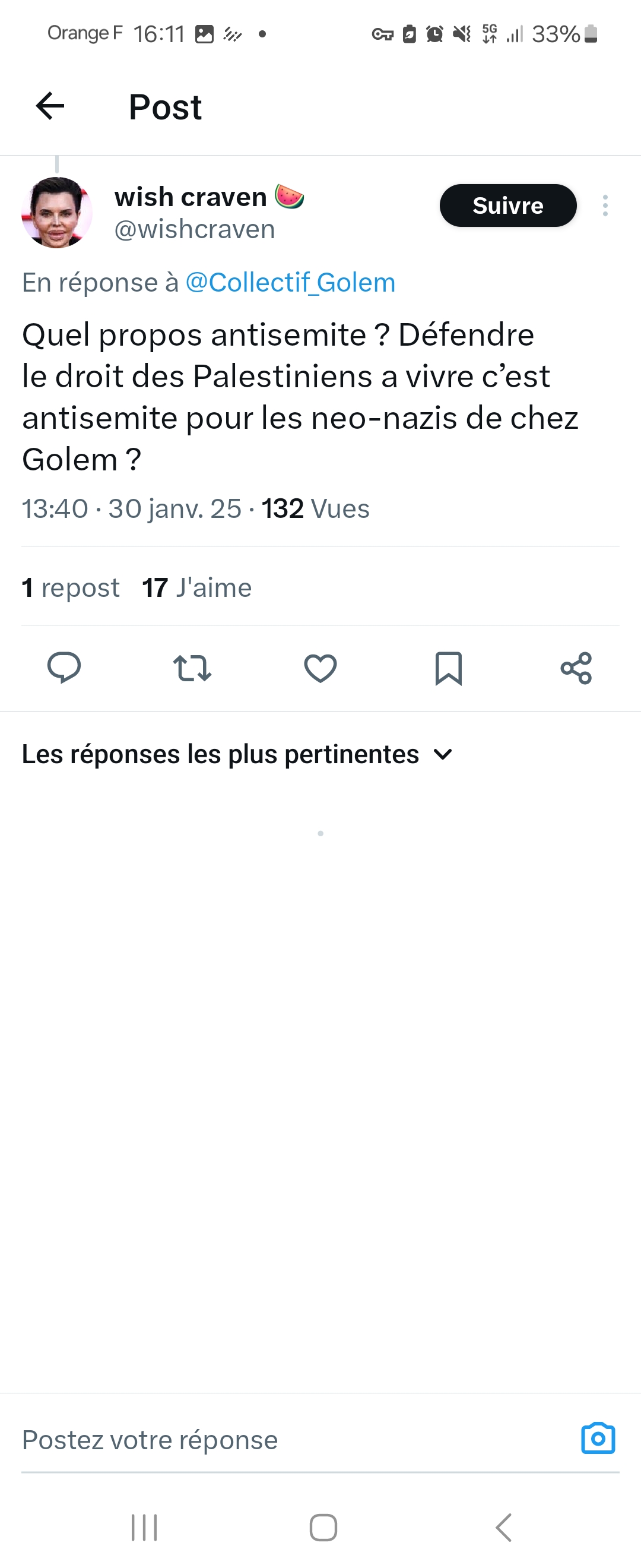Open the reply speech bubble icon
Screen dimensions: 641x1568
[64, 668]
